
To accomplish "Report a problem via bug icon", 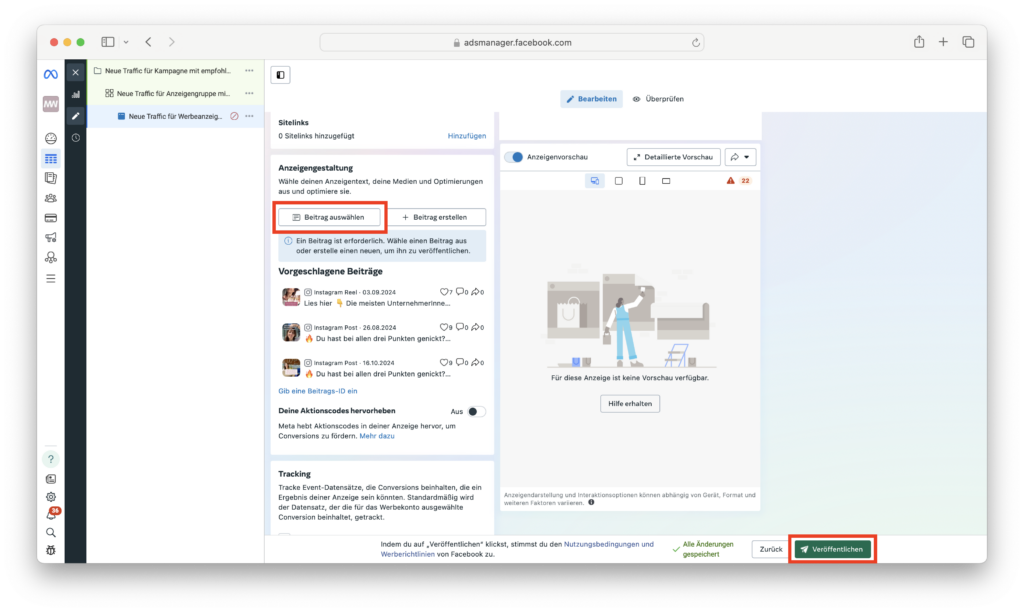I will point(50,551).
